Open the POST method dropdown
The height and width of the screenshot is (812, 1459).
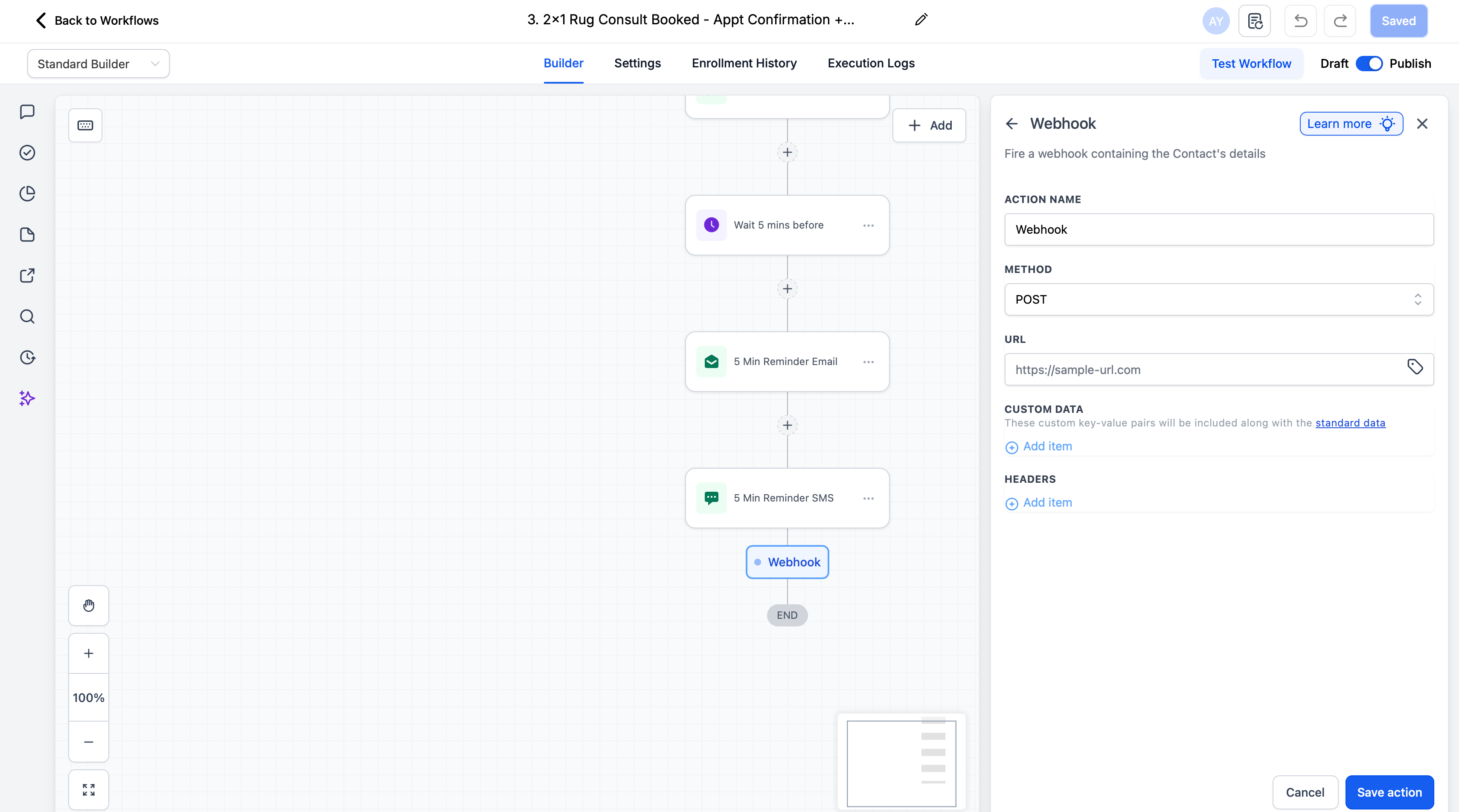pyautogui.click(x=1218, y=299)
